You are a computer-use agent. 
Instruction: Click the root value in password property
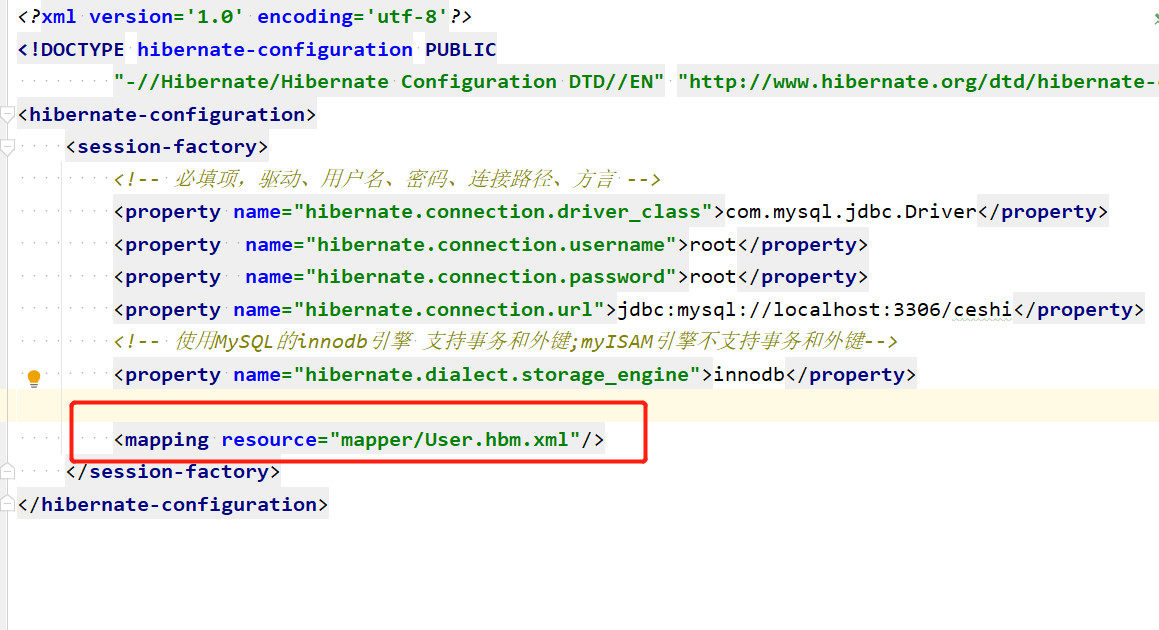713,277
